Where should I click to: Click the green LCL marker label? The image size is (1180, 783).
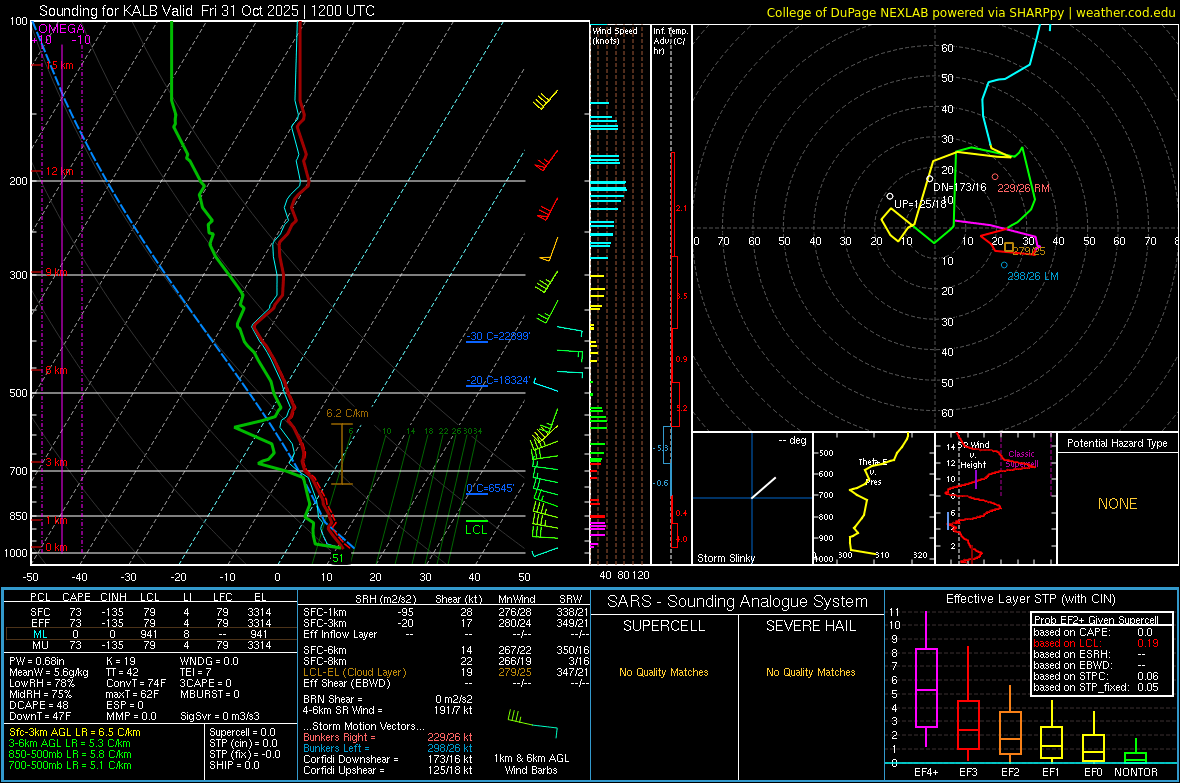coord(476,530)
